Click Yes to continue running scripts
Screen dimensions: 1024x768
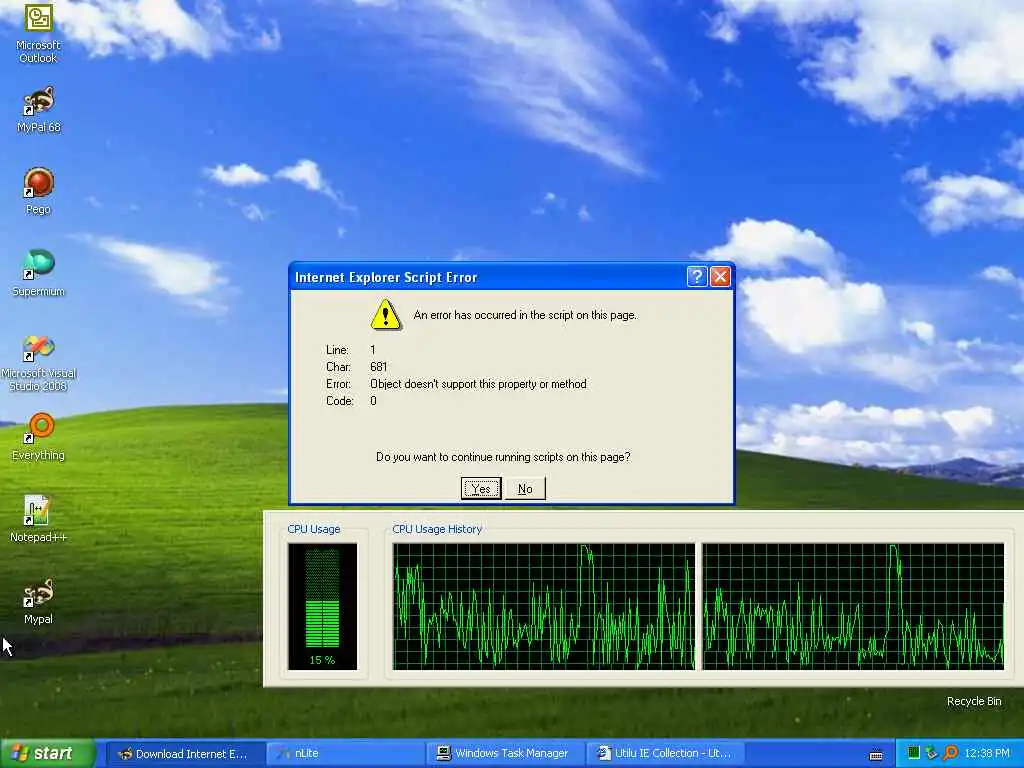(481, 488)
